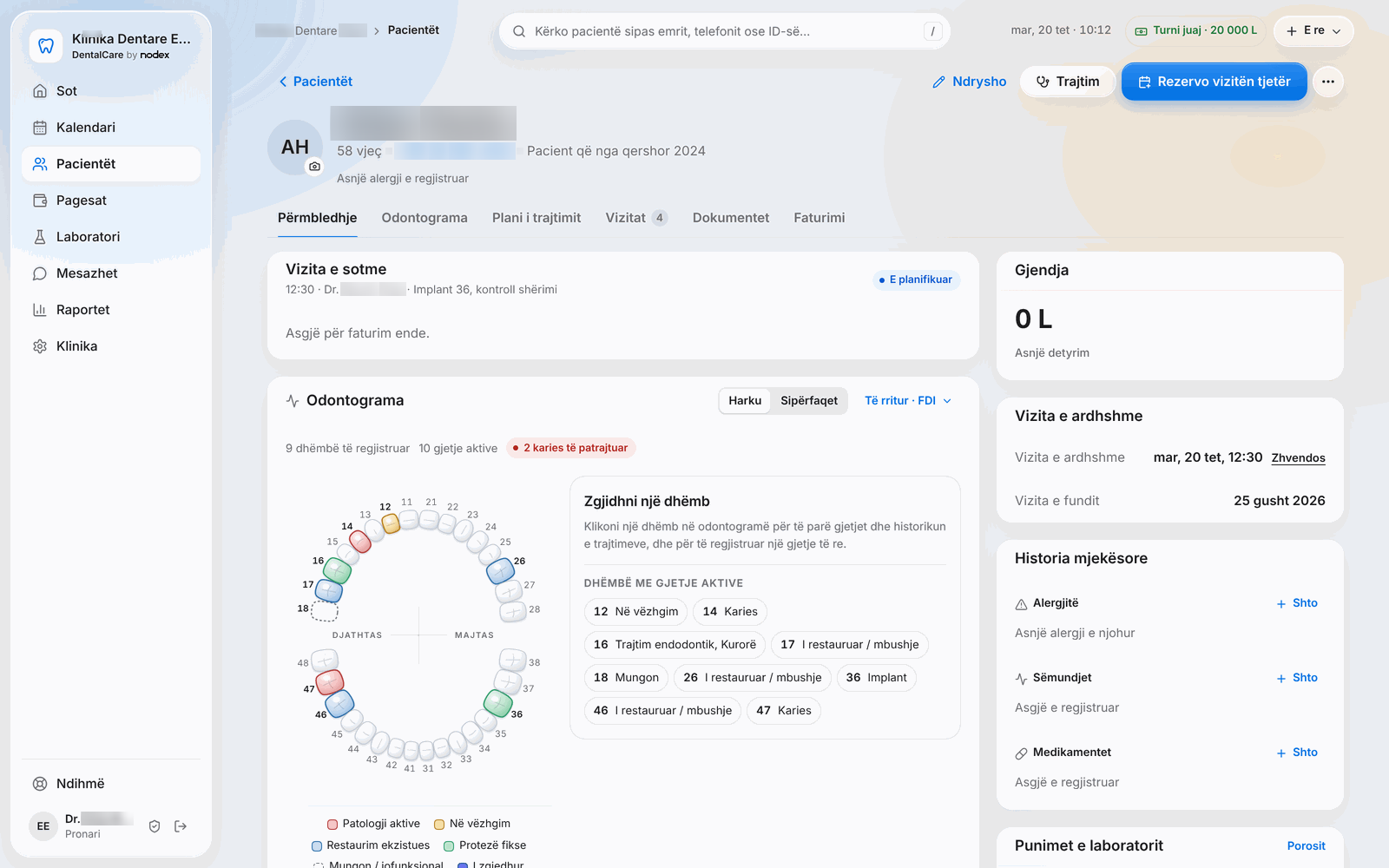
Task: Select the 16 Trajtim endodontik chip
Action: coord(675,645)
